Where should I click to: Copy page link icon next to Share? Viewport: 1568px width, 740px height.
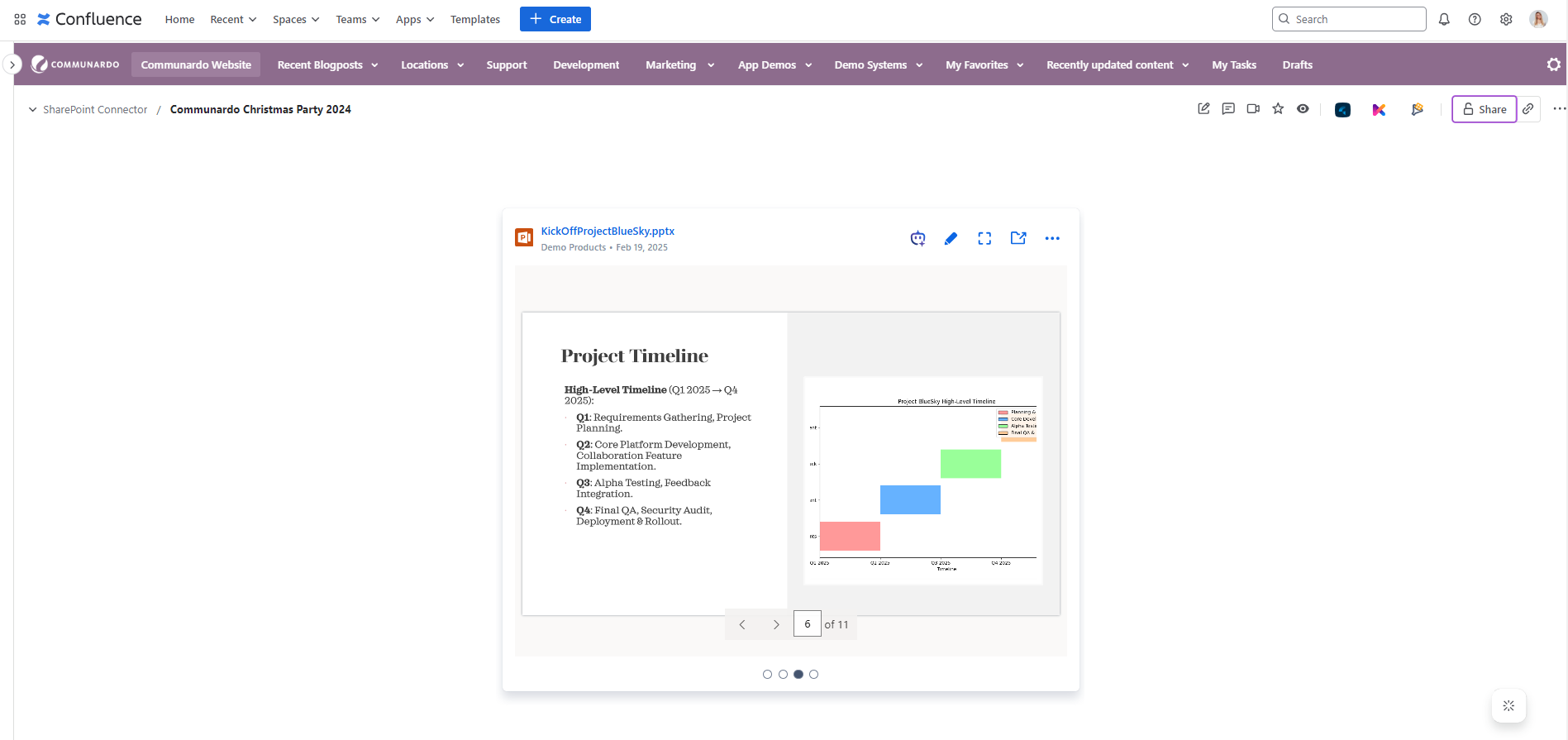pyautogui.click(x=1528, y=109)
